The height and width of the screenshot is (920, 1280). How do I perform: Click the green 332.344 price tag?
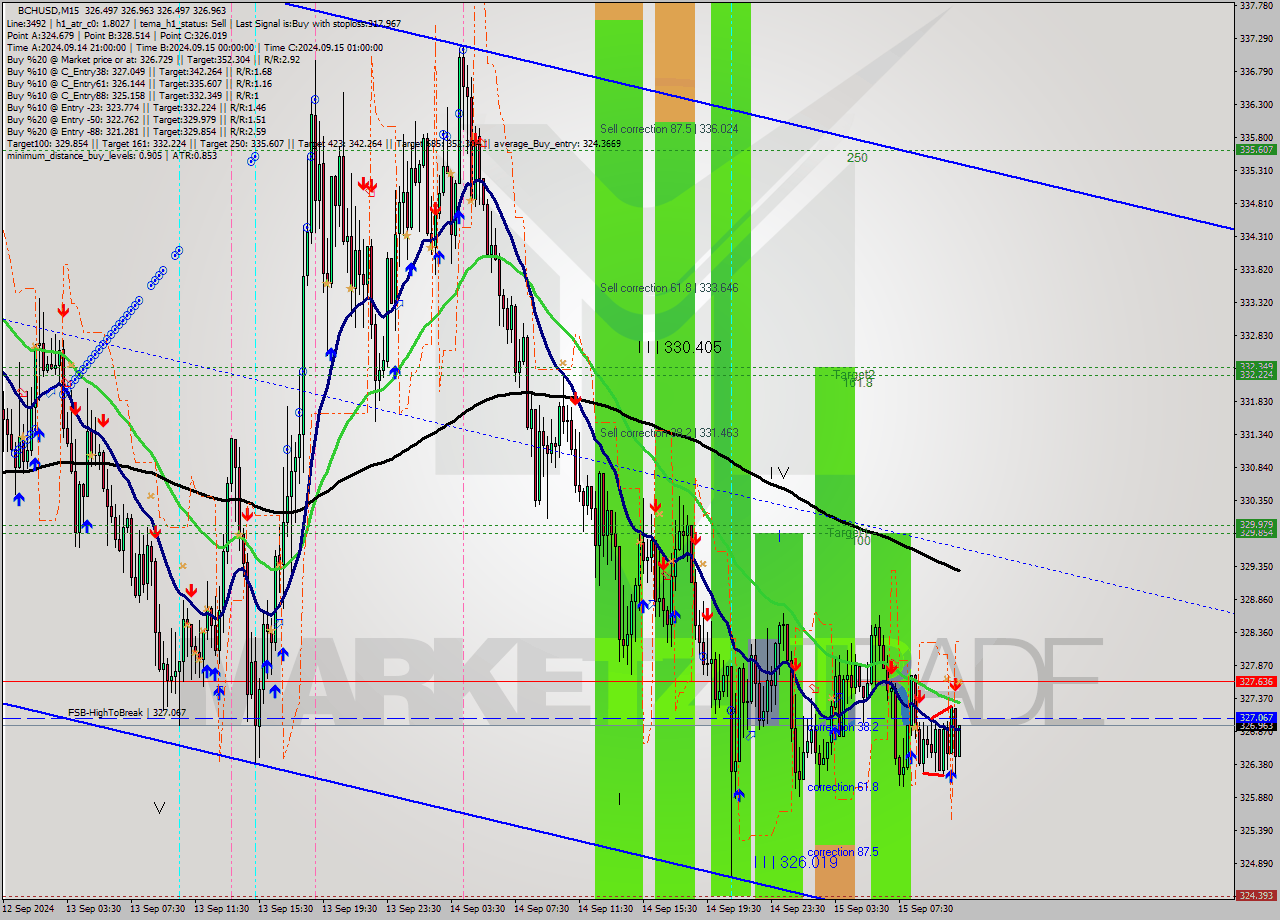(x=1256, y=366)
